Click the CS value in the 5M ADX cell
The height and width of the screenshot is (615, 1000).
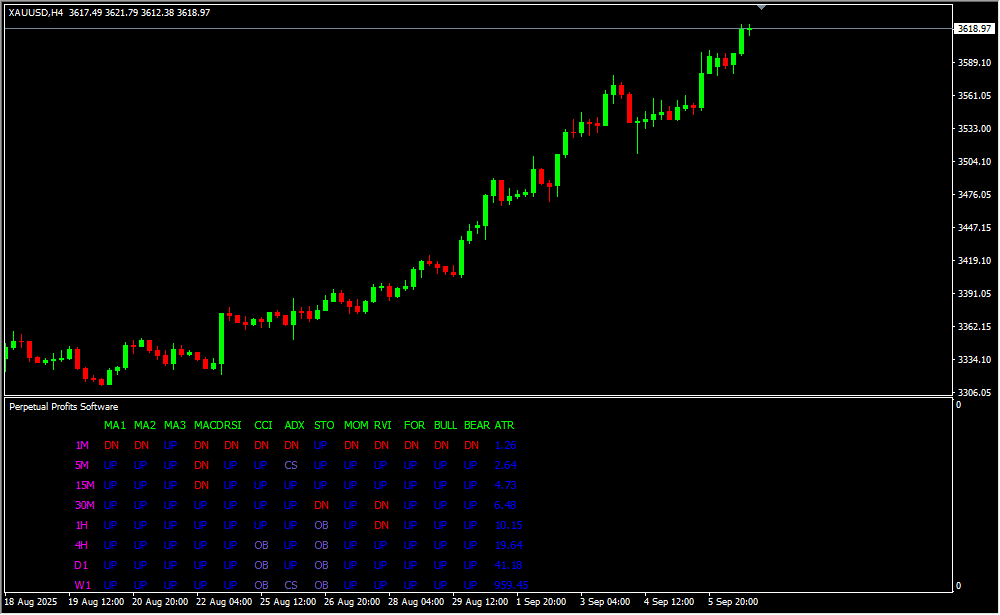291,466
